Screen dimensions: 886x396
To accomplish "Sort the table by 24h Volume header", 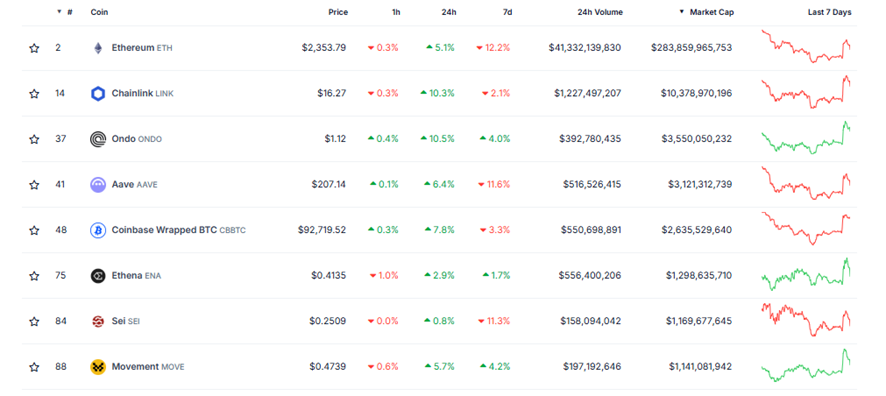I will pyautogui.click(x=600, y=12).
